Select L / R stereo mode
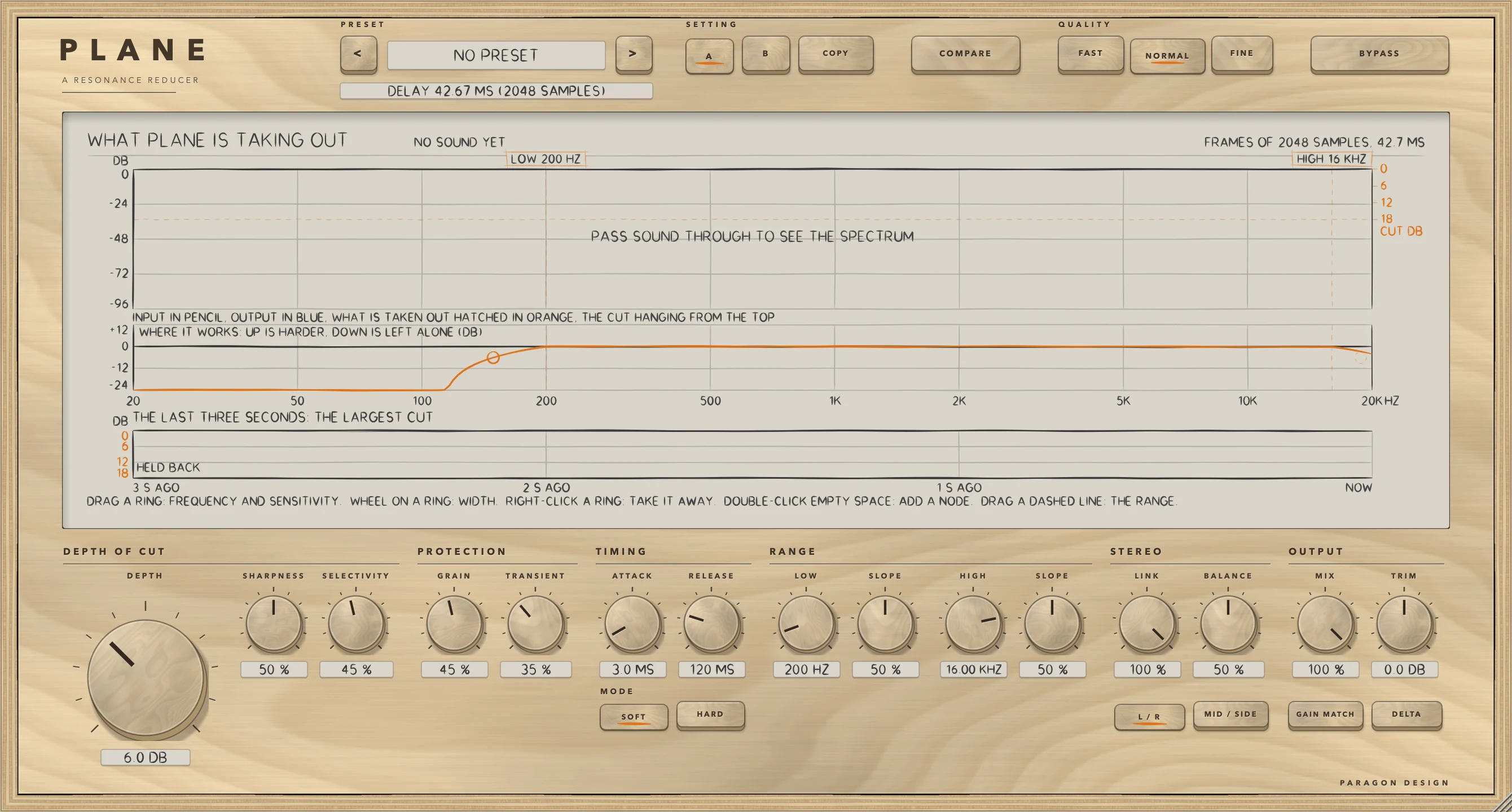Viewport: 1512px width, 812px height. pos(1149,716)
